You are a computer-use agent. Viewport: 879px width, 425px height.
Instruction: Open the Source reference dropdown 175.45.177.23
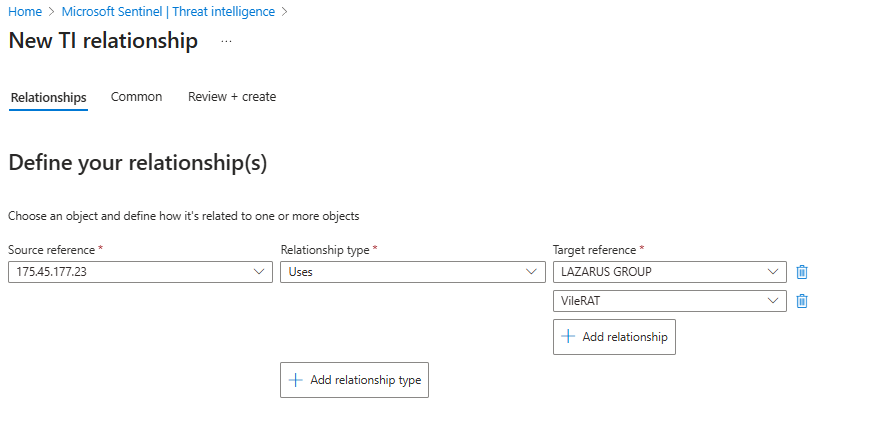coord(140,272)
